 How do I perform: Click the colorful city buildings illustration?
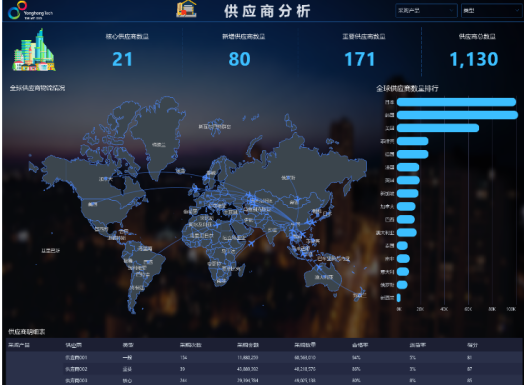pos(34,50)
